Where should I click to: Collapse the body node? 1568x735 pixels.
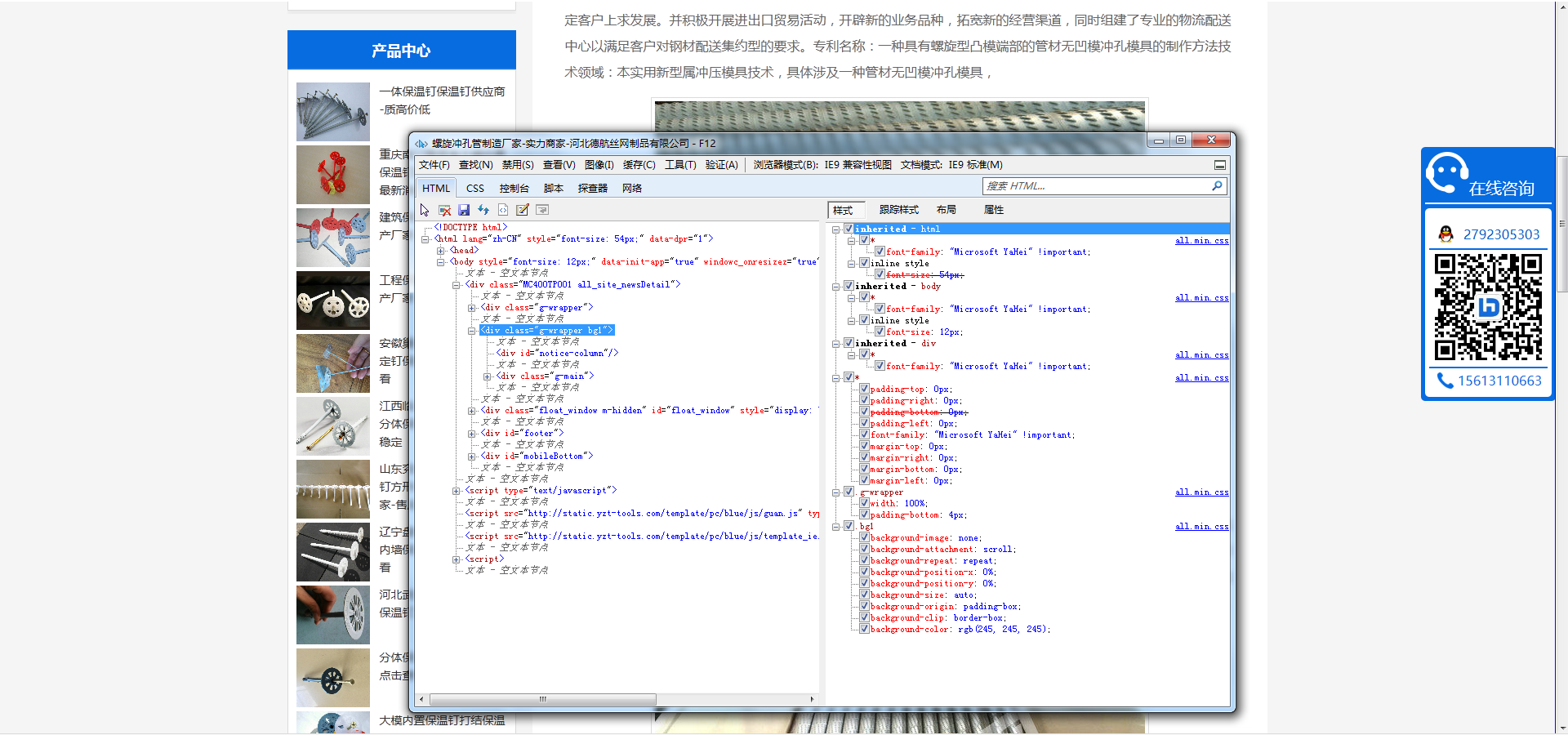pos(441,262)
